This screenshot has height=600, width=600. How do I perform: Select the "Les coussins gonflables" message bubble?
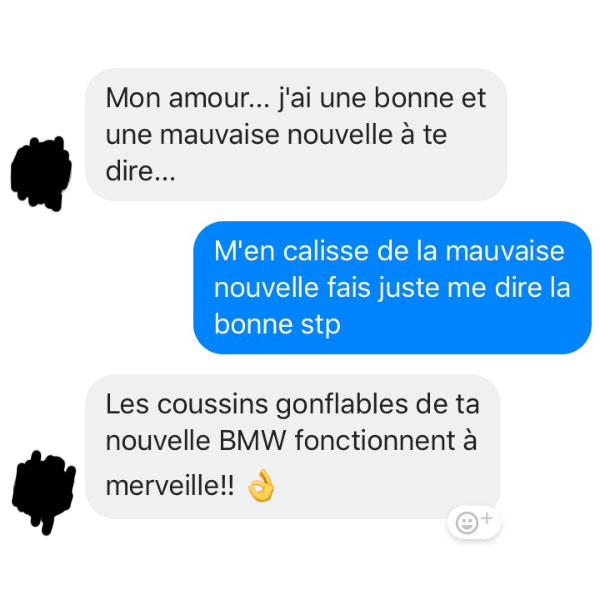(293, 447)
